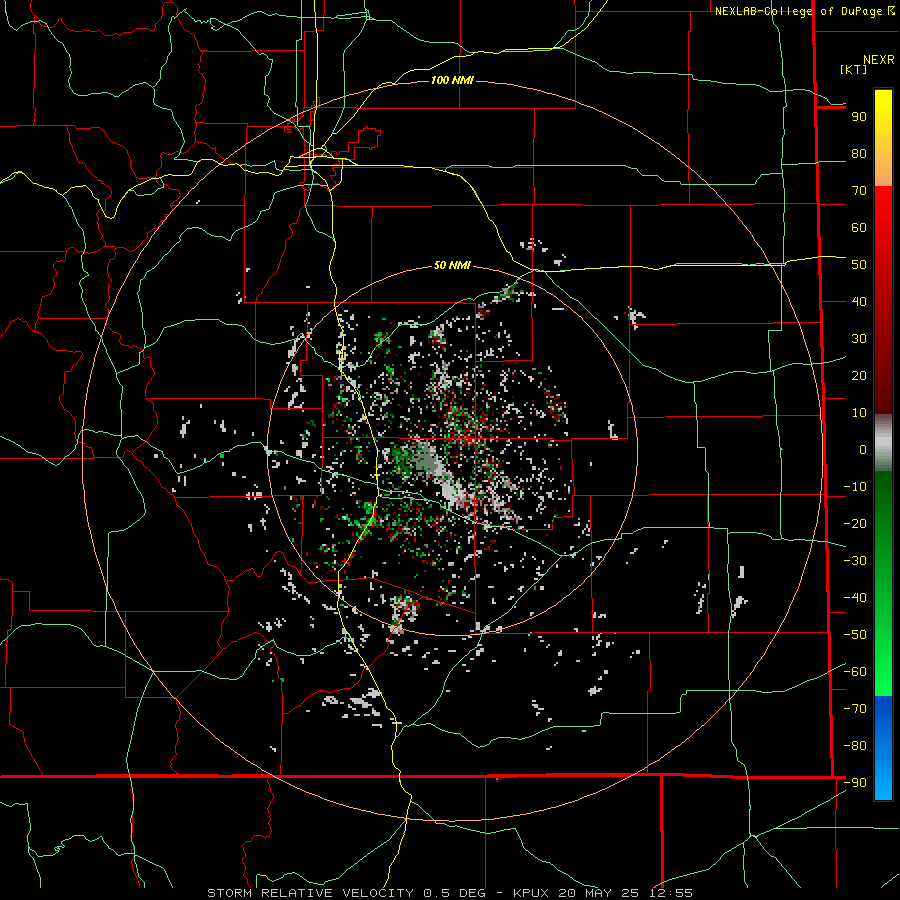Screen dimensions: 900x900
Task: Pick the -80 scale value
Action: pyautogui.click(x=855, y=746)
